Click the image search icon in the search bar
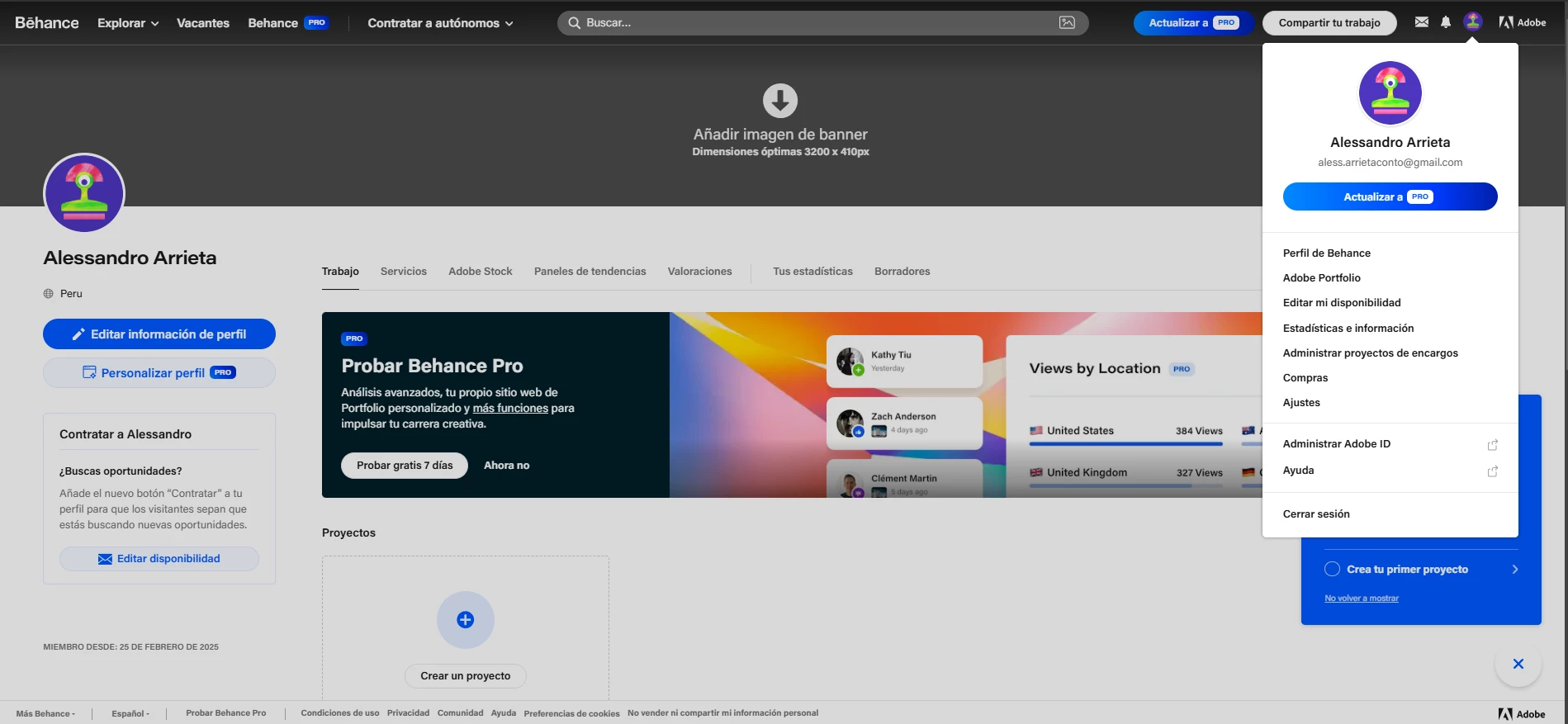 [x=1067, y=23]
